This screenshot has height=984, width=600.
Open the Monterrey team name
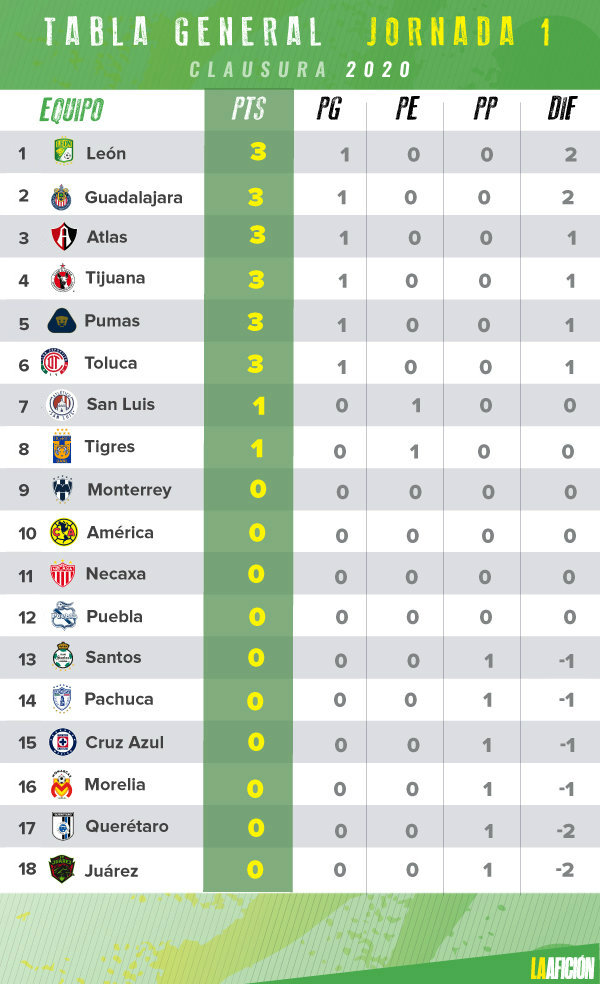[129, 490]
